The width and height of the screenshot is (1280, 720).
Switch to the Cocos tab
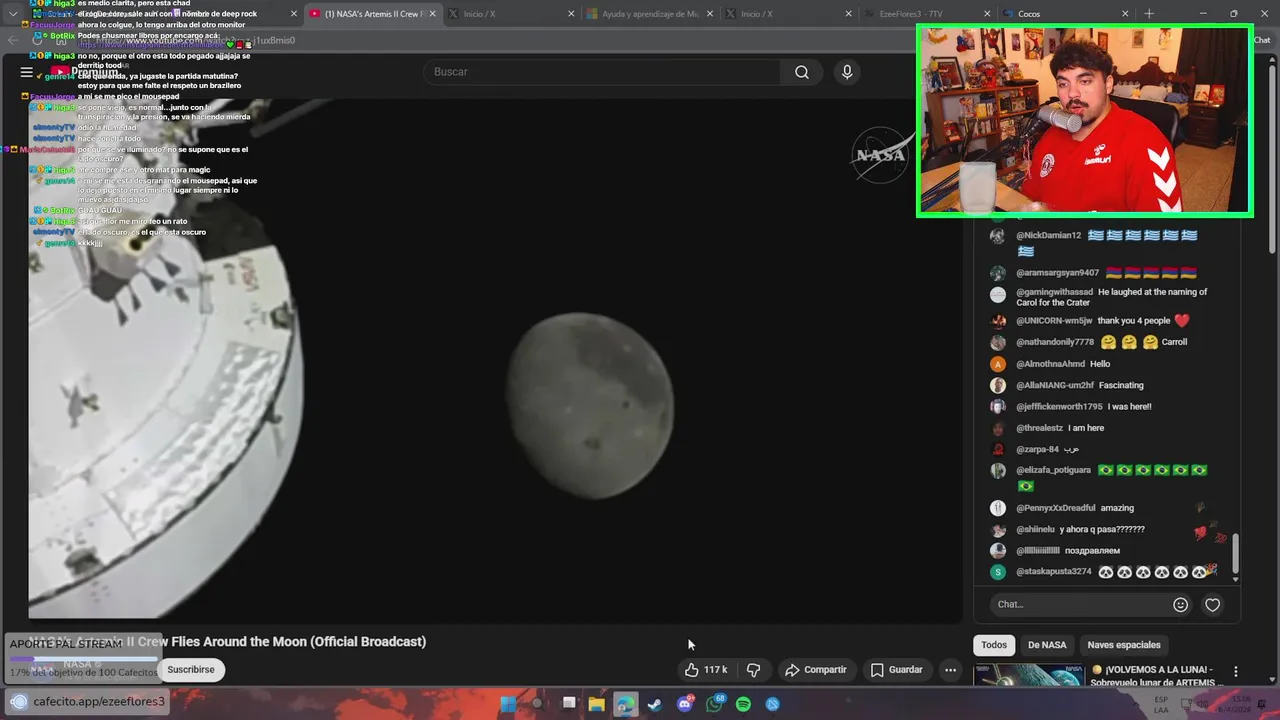click(1065, 14)
